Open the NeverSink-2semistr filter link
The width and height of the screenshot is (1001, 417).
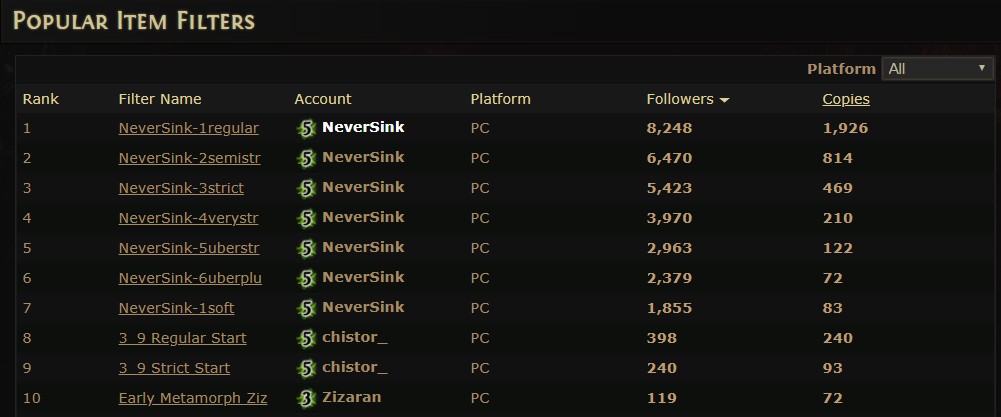coord(190,158)
